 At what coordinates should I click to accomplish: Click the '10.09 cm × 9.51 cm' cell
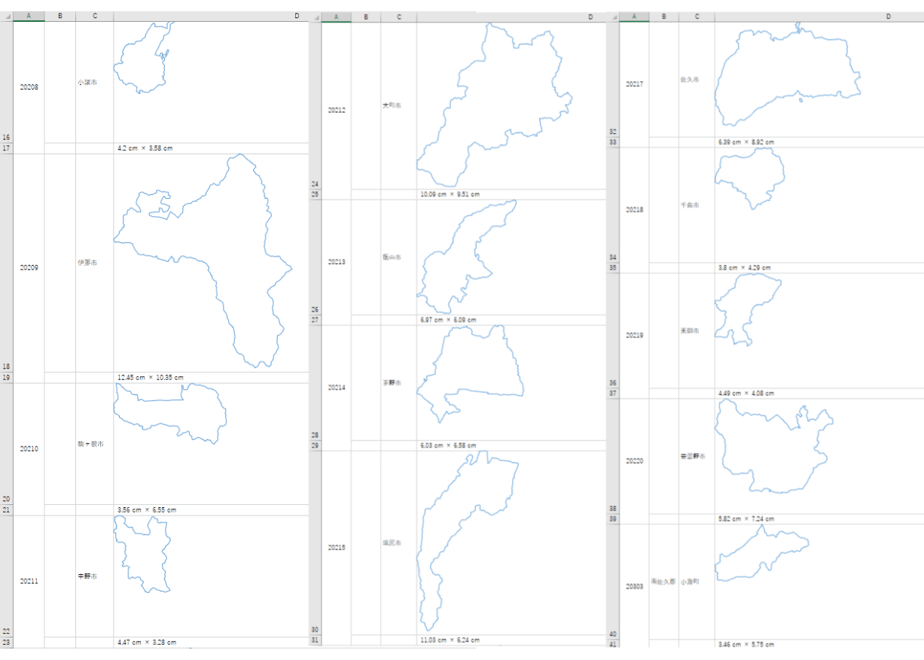(511, 194)
